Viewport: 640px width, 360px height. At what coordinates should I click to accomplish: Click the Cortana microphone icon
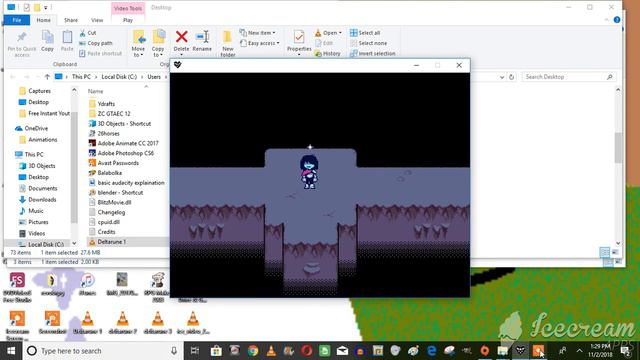point(174,351)
